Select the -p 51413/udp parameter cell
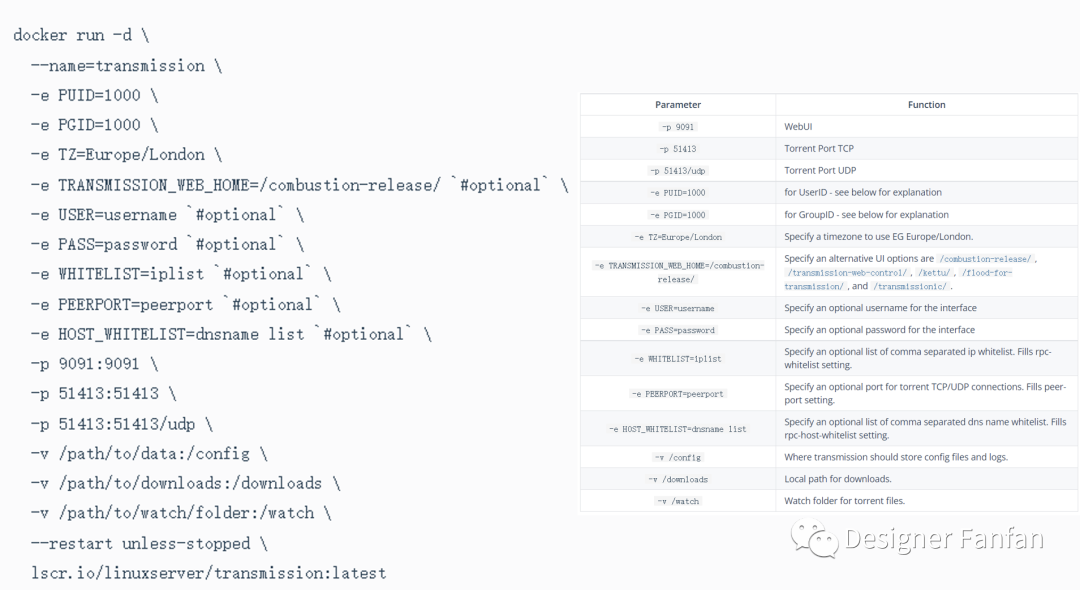This screenshot has height=590, width=1080. pos(678,171)
